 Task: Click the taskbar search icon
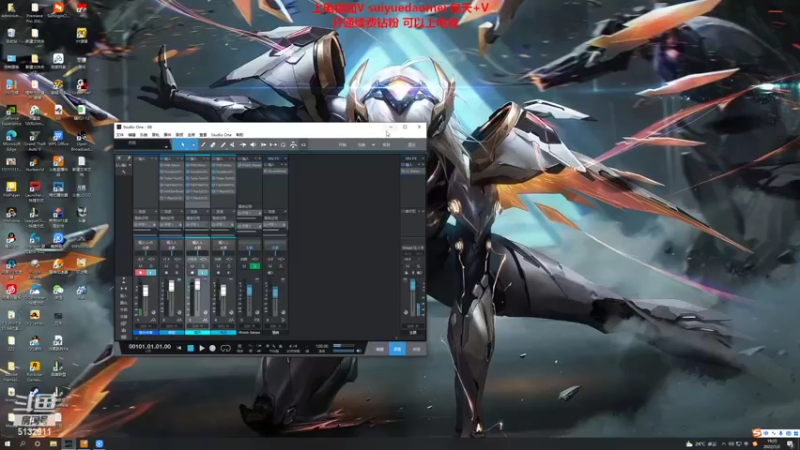click(x=22, y=444)
